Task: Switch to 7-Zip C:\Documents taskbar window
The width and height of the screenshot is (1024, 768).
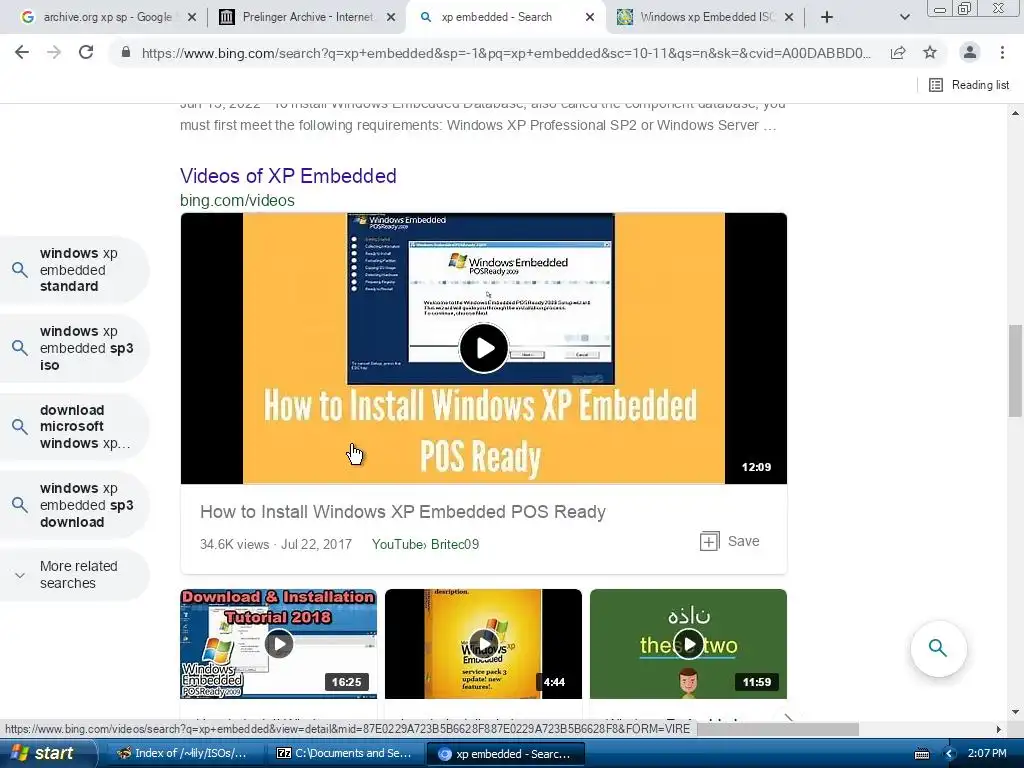Action: (x=344, y=753)
